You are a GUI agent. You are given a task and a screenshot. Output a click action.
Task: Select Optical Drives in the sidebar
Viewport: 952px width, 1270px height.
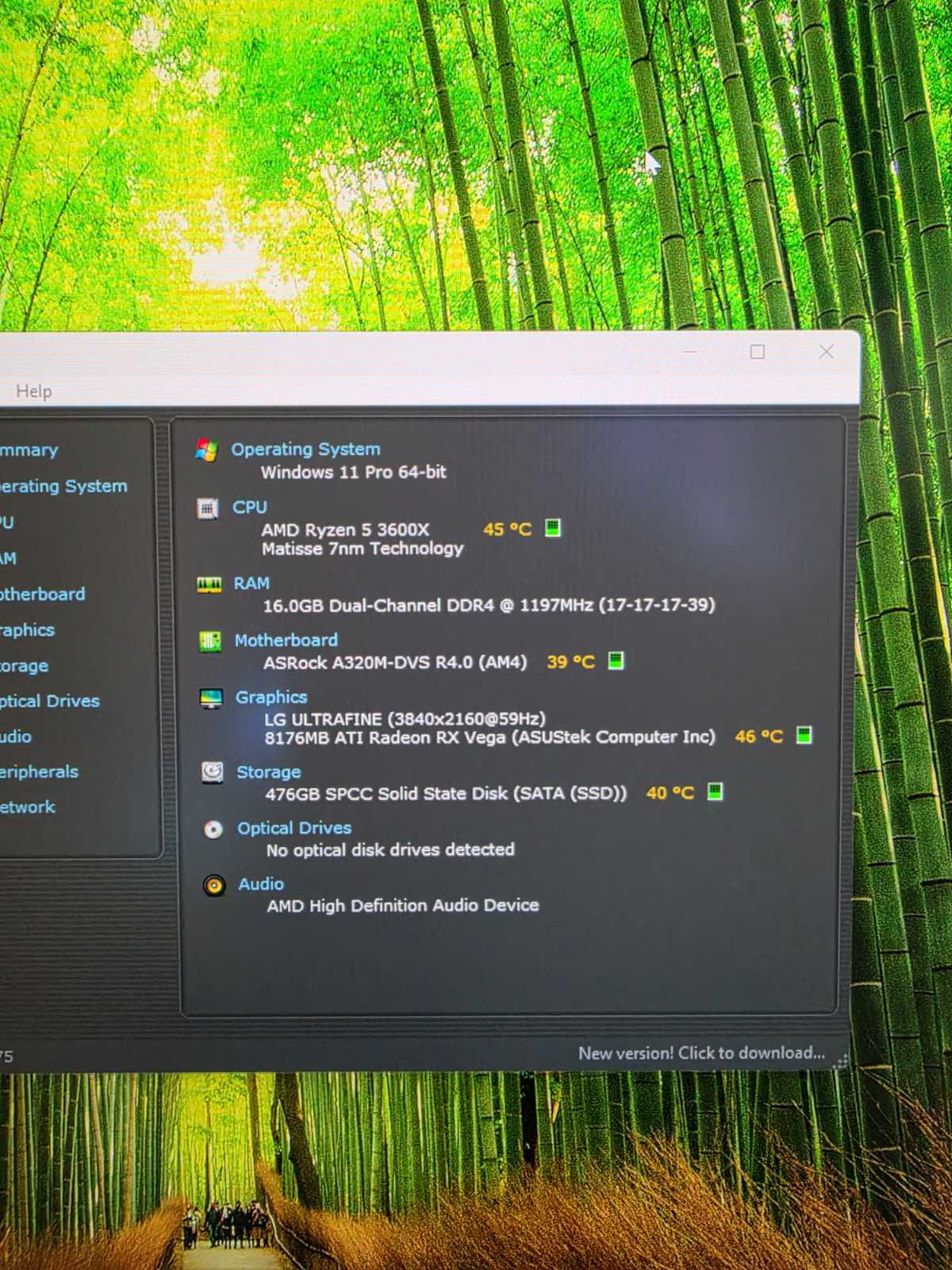coord(50,701)
